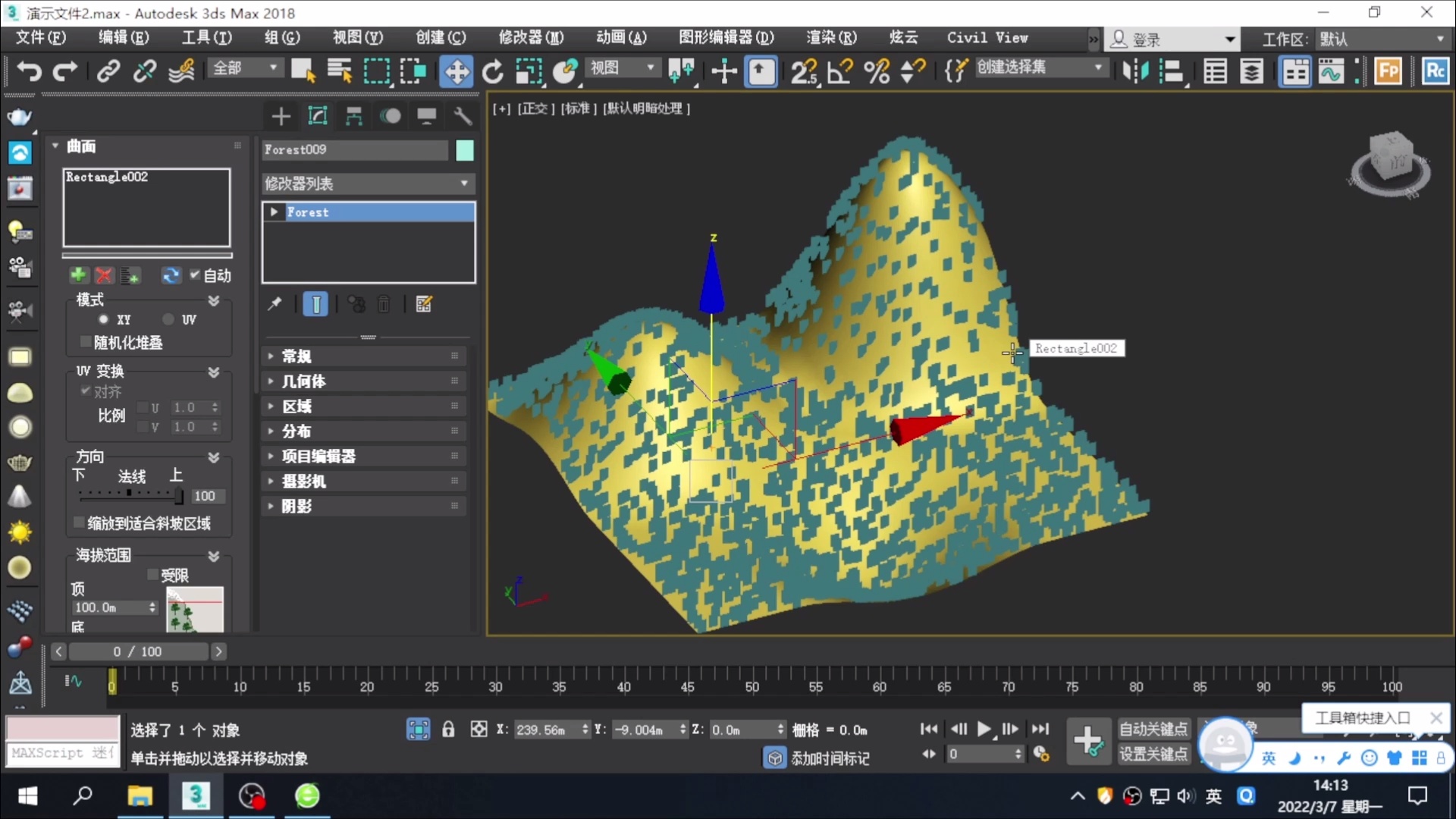Image resolution: width=1456 pixels, height=819 pixels.
Task: Activate the Rotate tool icon
Action: [x=492, y=71]
